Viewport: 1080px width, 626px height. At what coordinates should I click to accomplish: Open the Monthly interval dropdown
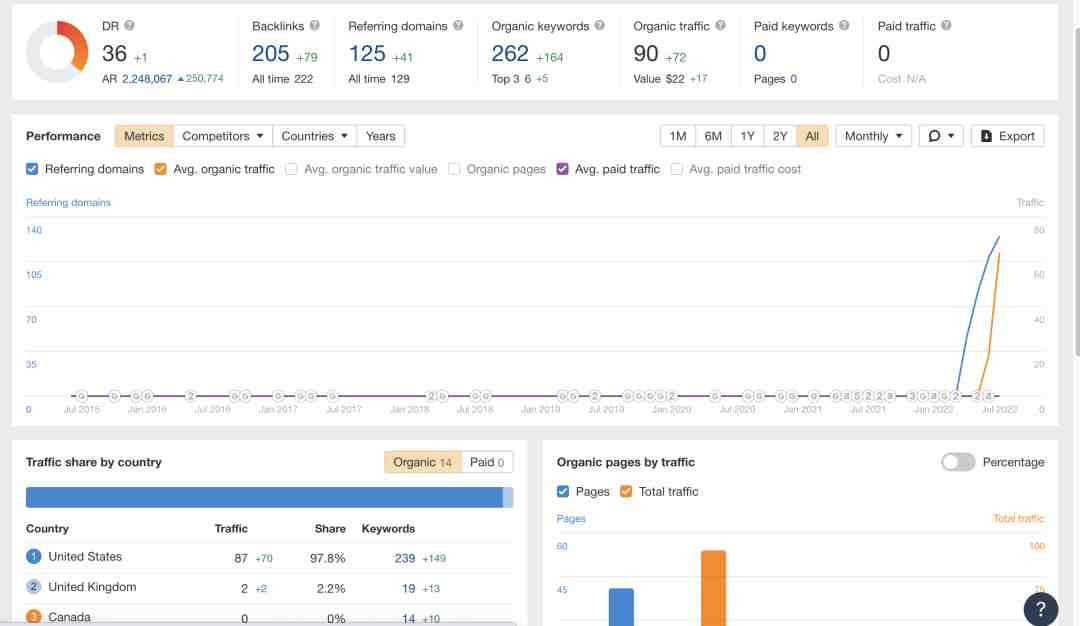point(873,136)
